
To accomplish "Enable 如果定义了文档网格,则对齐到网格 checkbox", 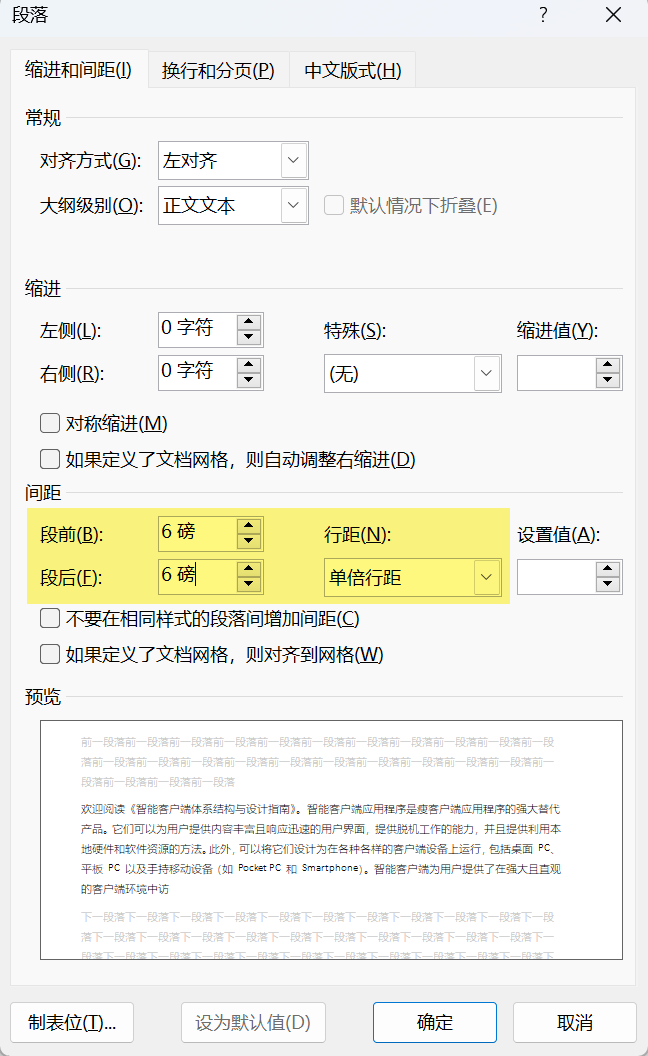I will click(x=50, y=654).
